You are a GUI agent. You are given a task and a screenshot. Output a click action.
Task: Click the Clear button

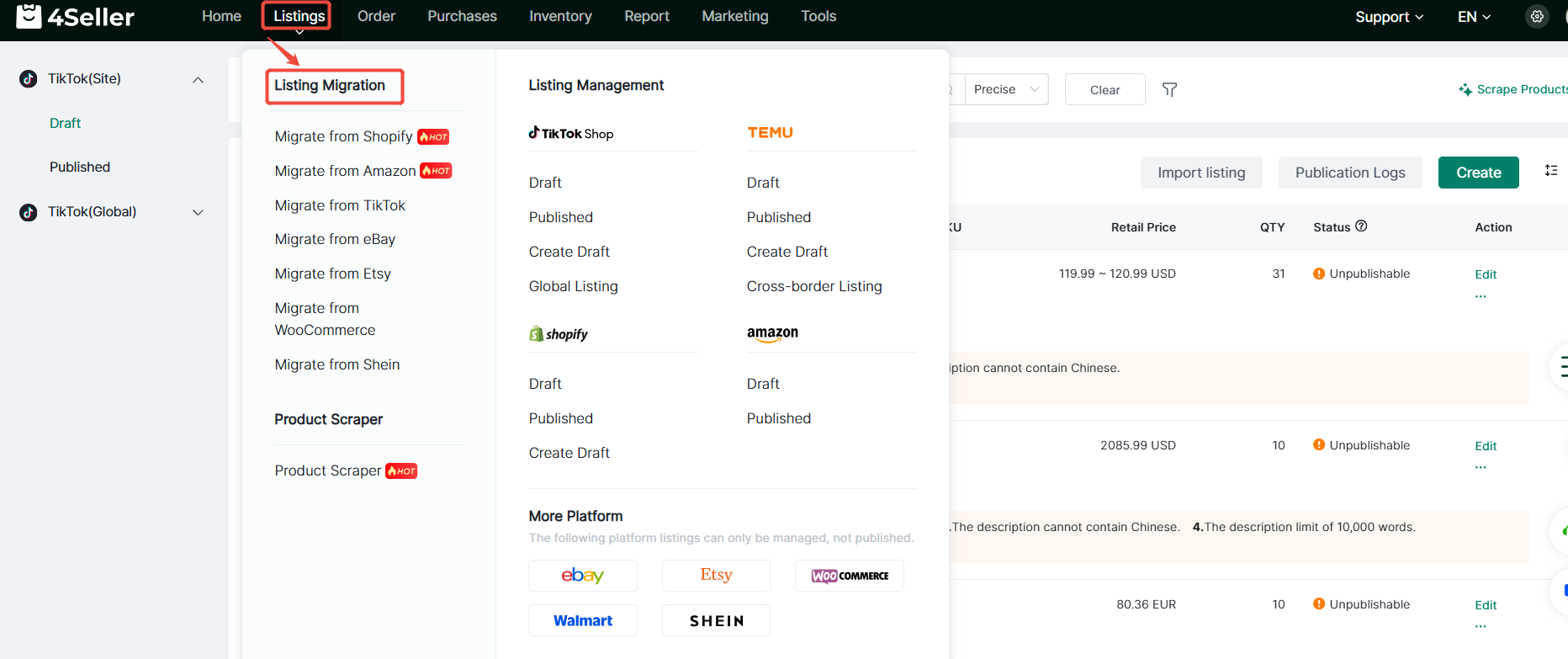pos(1104,89)
